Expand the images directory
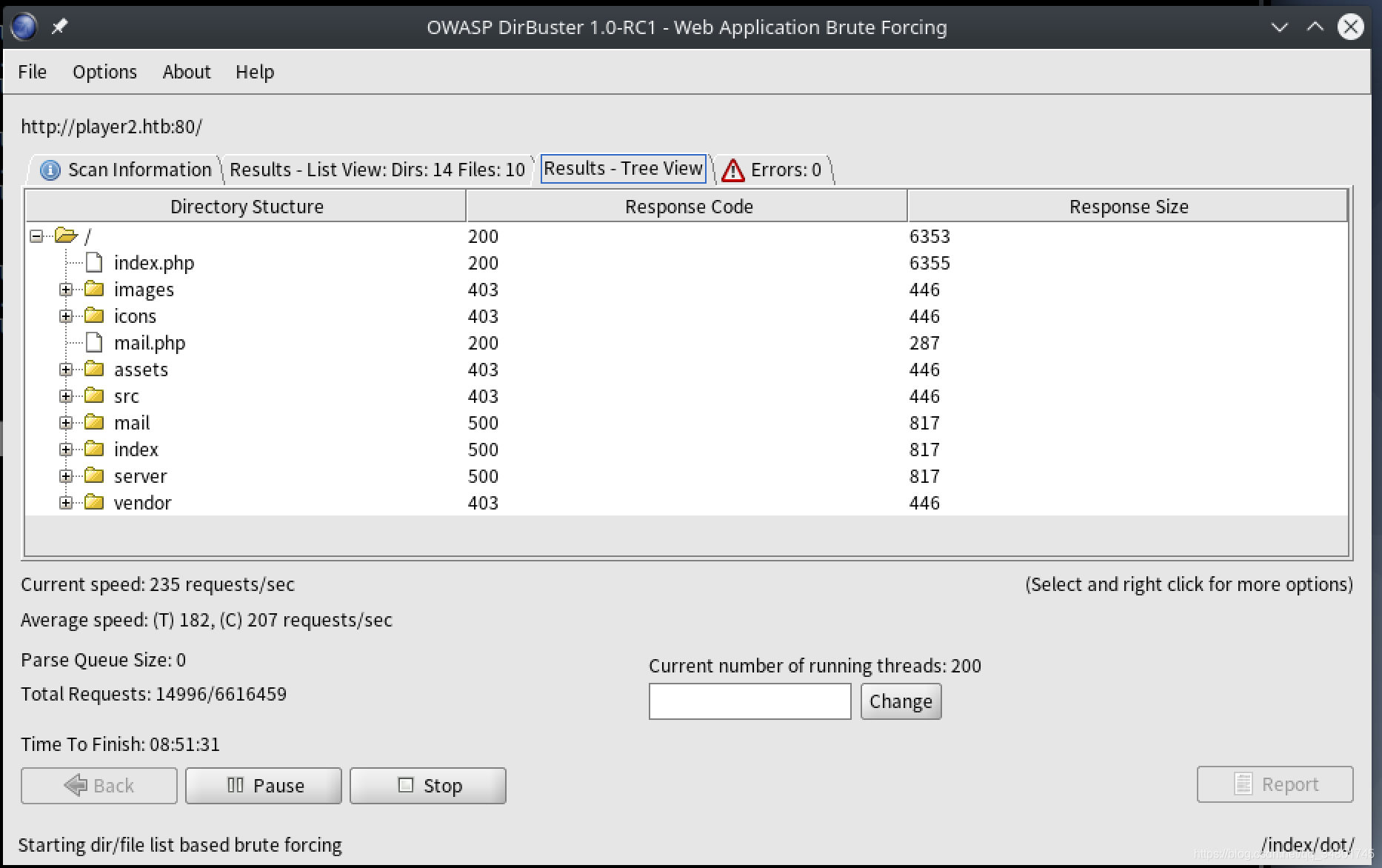 point(66,290)
